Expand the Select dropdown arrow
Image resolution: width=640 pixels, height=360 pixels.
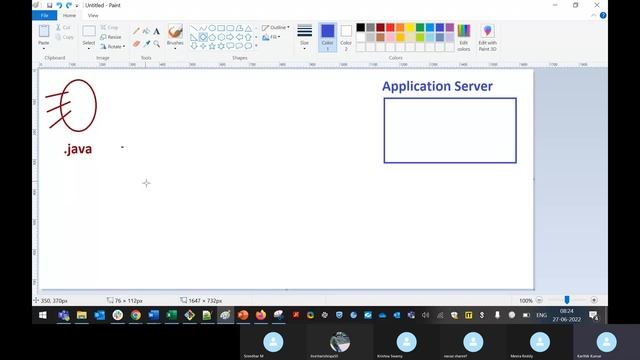[89, 49]
